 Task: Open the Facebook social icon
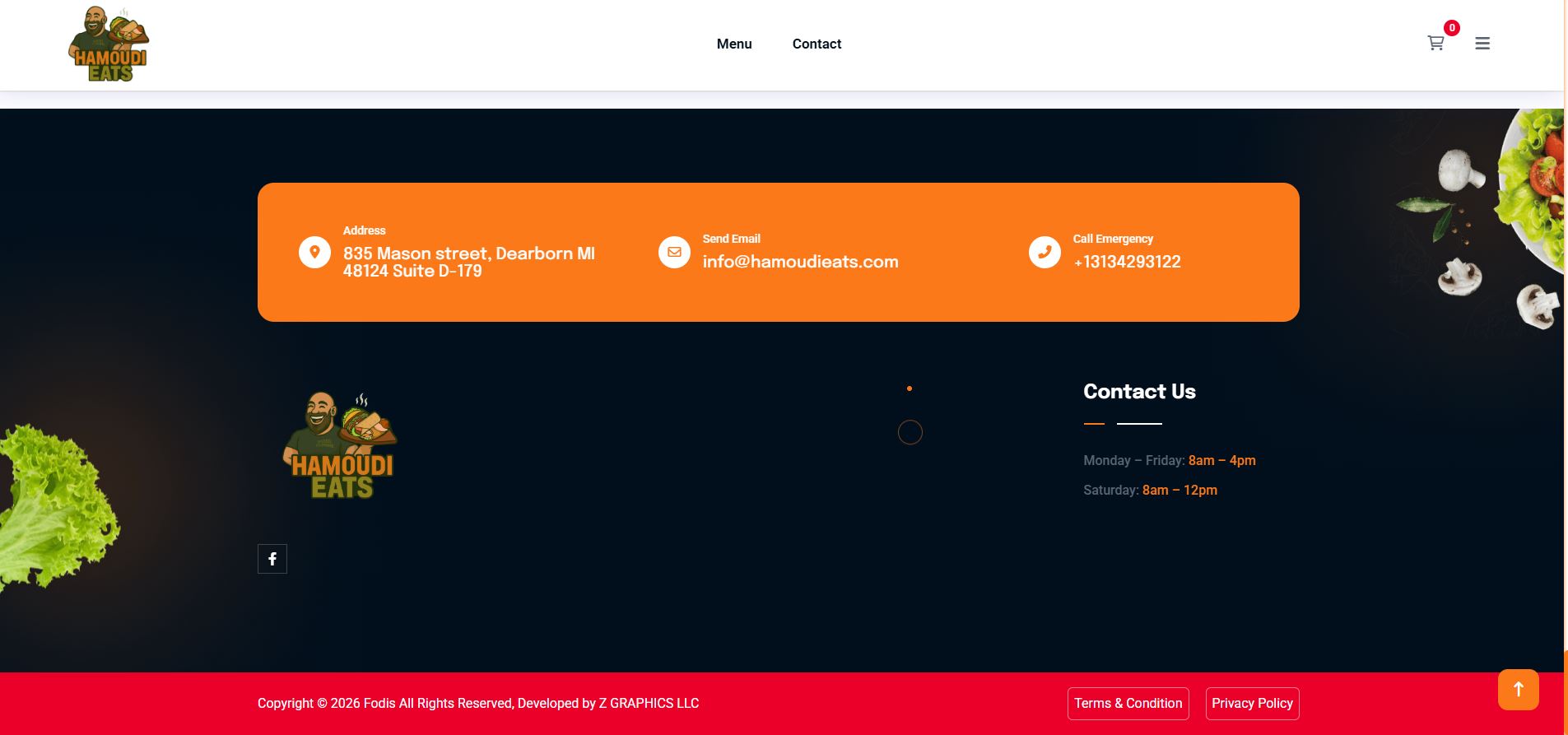tap(272, 559)
